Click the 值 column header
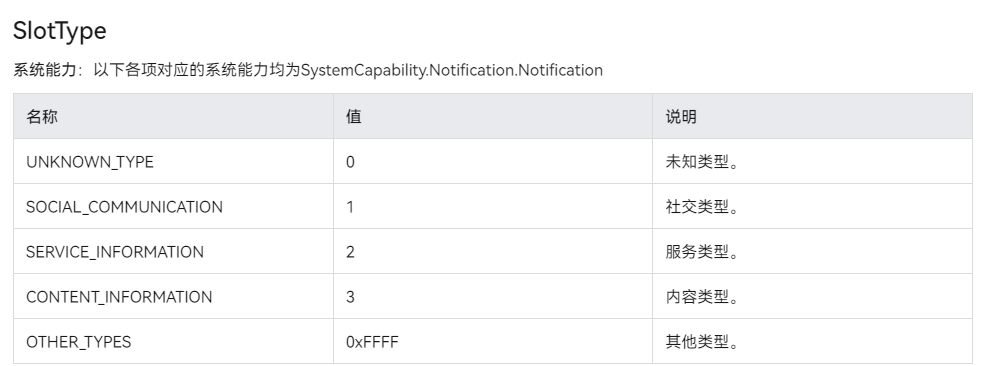The height and width of the screenshot is (366, 986). 354,117
